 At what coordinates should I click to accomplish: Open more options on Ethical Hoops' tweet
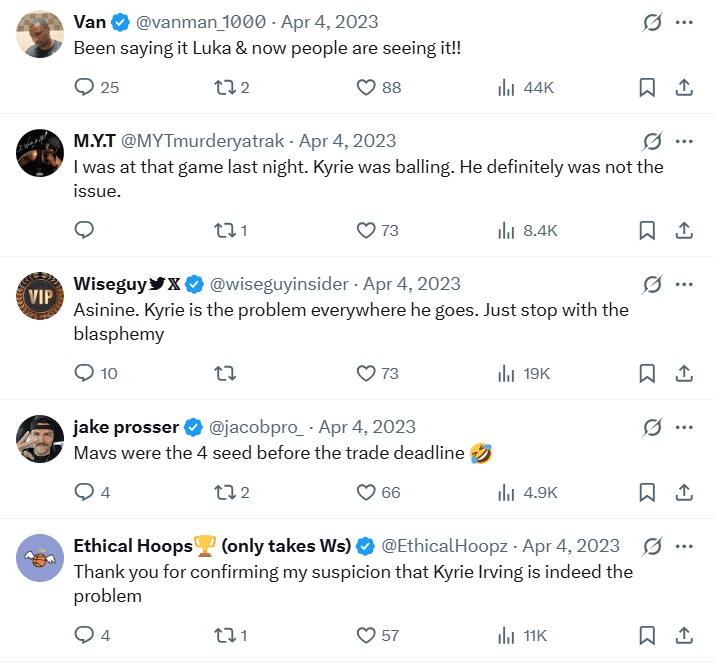click(684, 546)
